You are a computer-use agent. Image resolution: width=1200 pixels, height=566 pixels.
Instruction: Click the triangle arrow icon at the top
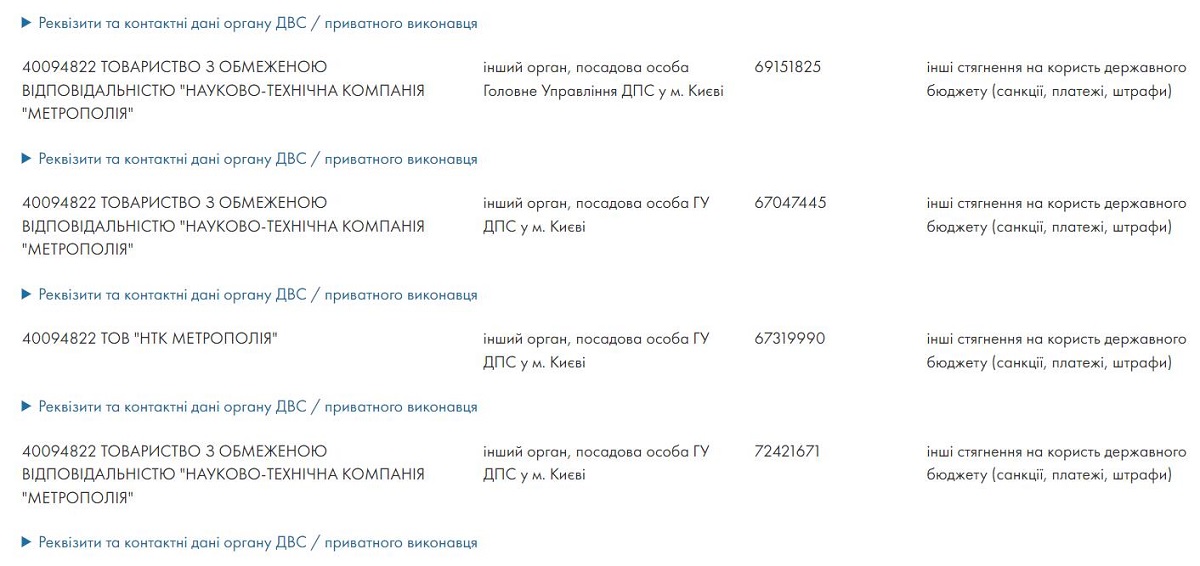tap(27, 23)
